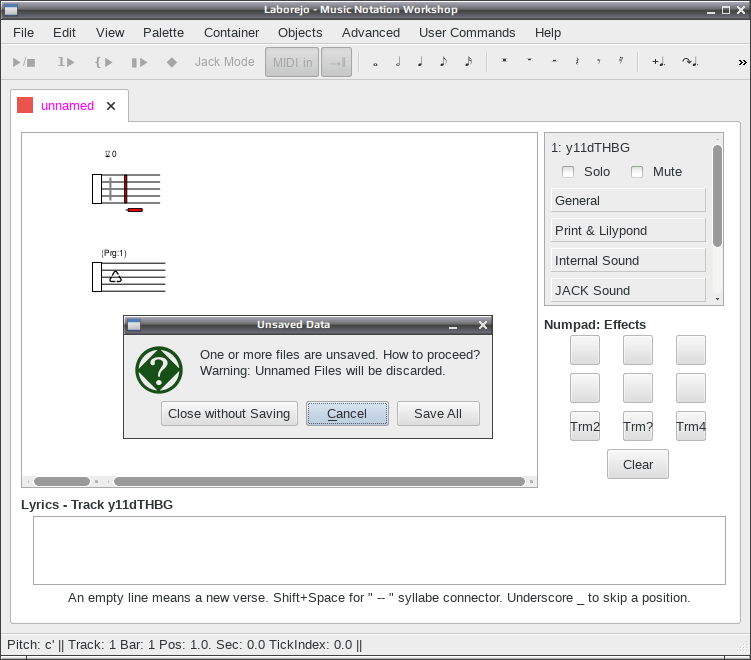Viewport: 751px width, 660px height.
Task: Expand the General section
Action: [628, 200]
